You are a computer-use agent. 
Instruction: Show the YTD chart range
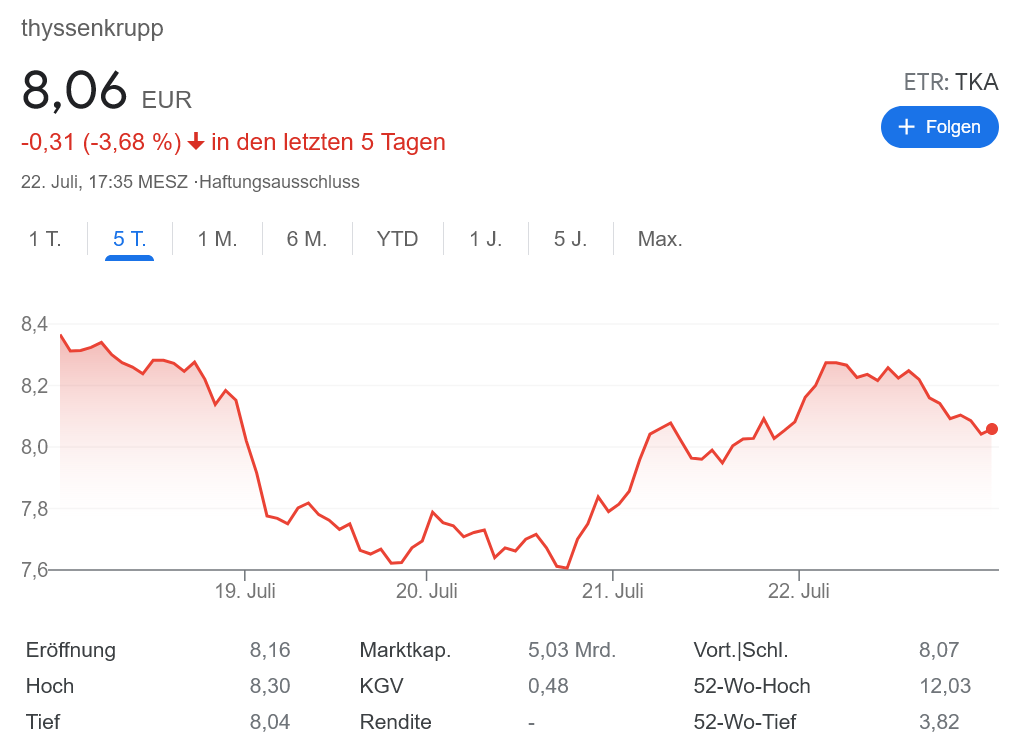click(397, 239)
